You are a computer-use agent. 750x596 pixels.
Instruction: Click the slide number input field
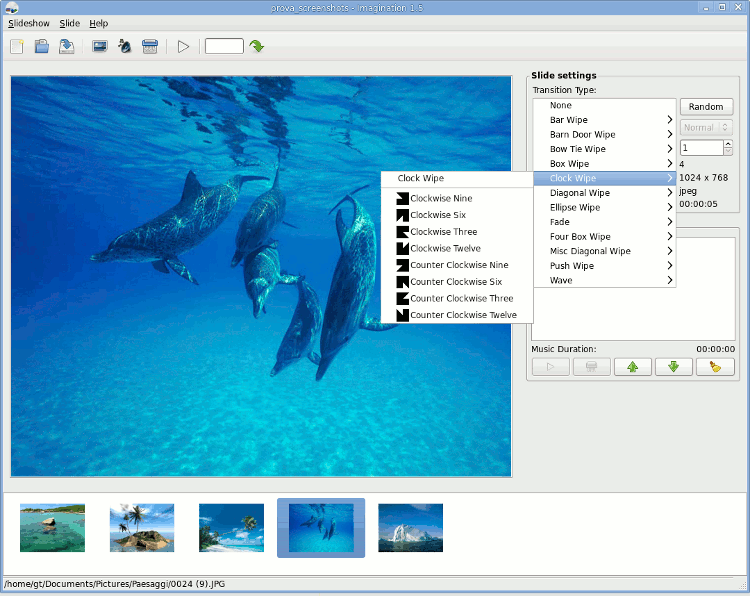coord(224,46)
